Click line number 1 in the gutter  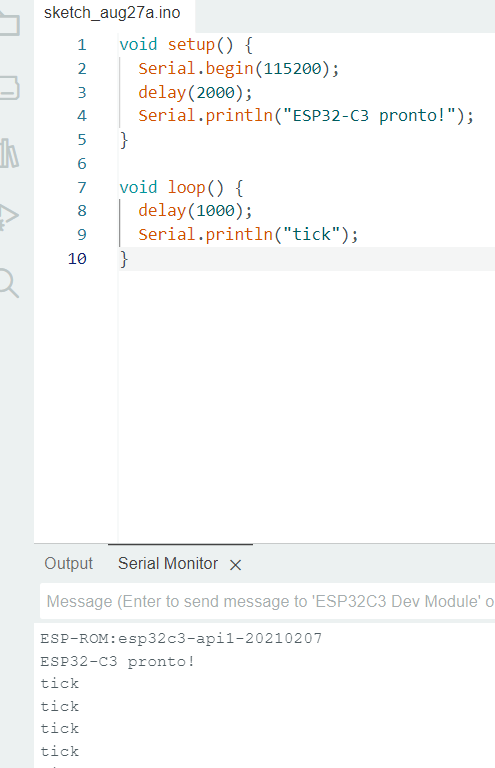tap(81, 45)
